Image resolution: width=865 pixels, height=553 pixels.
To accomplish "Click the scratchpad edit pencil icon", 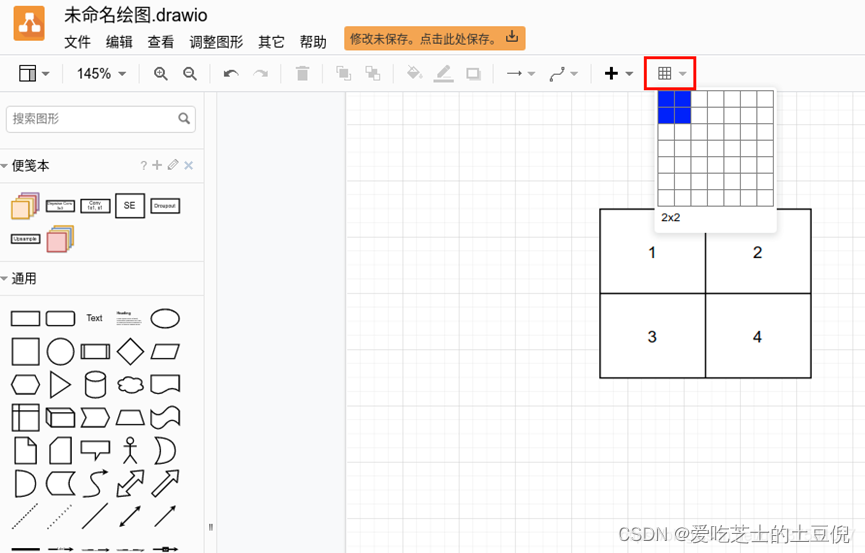I will point(173,164).
